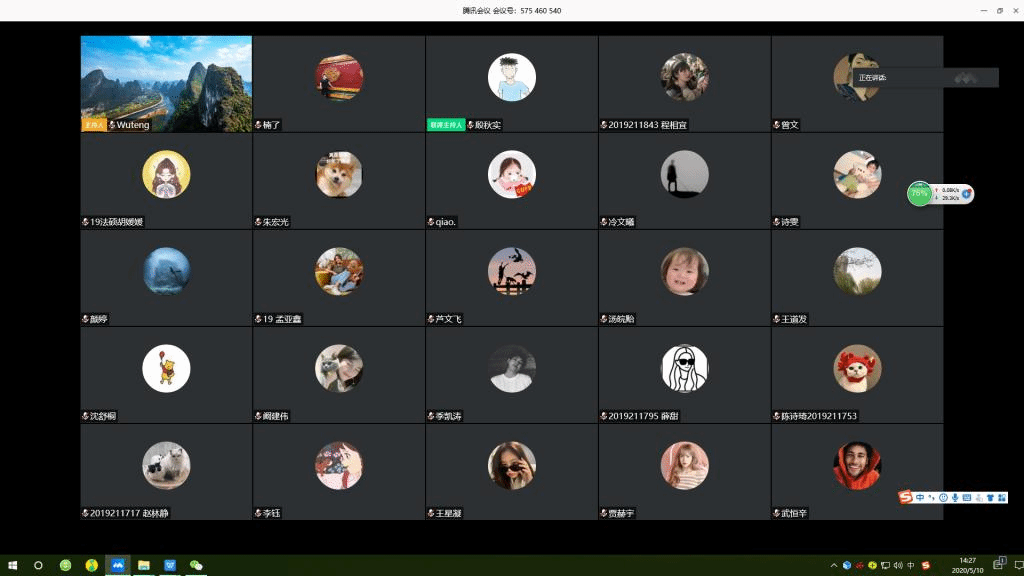1024x576 pixels.
Task: Open the Sogou emoji face panel
Action: (943, 497)
